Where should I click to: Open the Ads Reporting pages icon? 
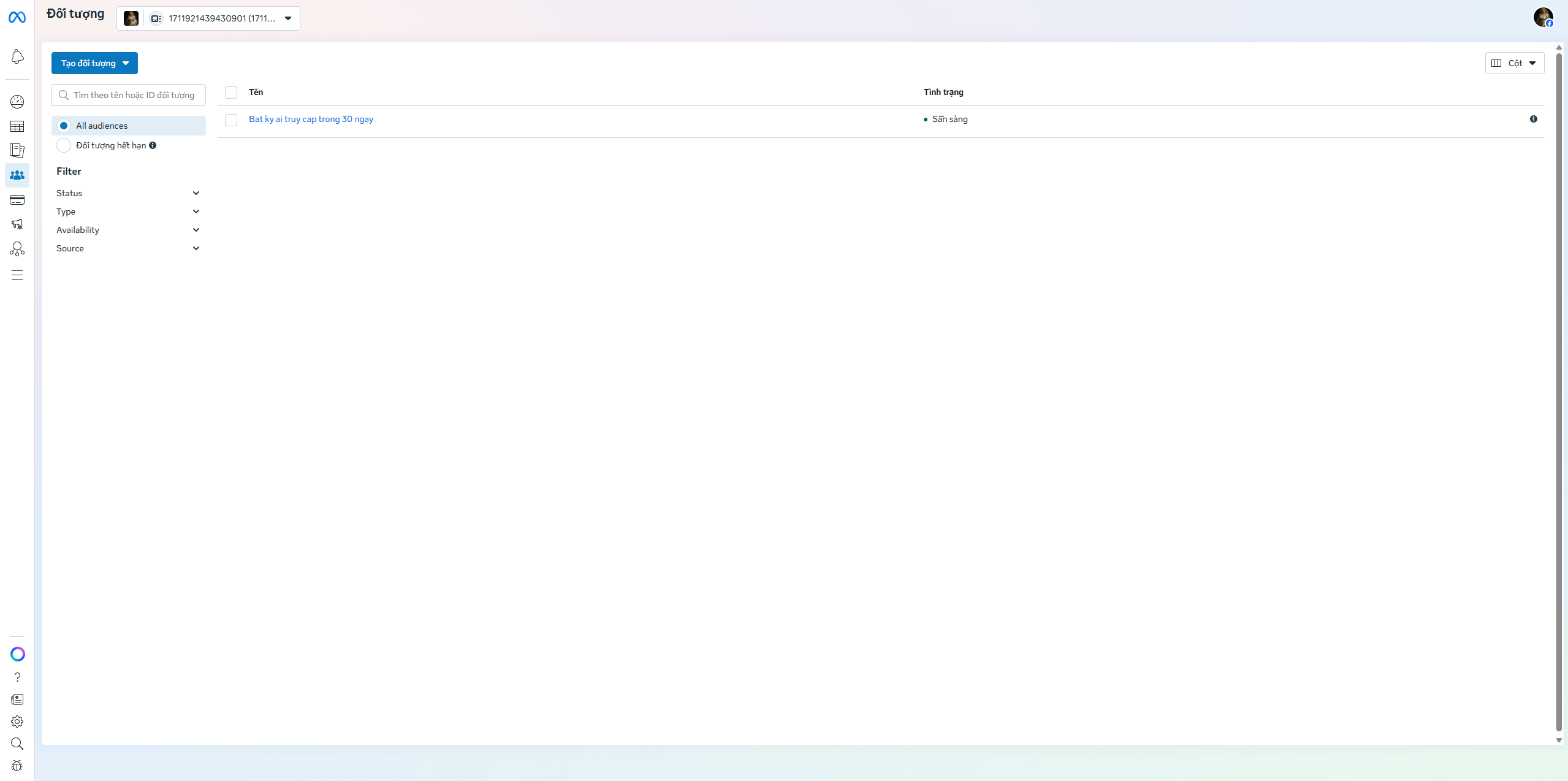coord(18,150)
